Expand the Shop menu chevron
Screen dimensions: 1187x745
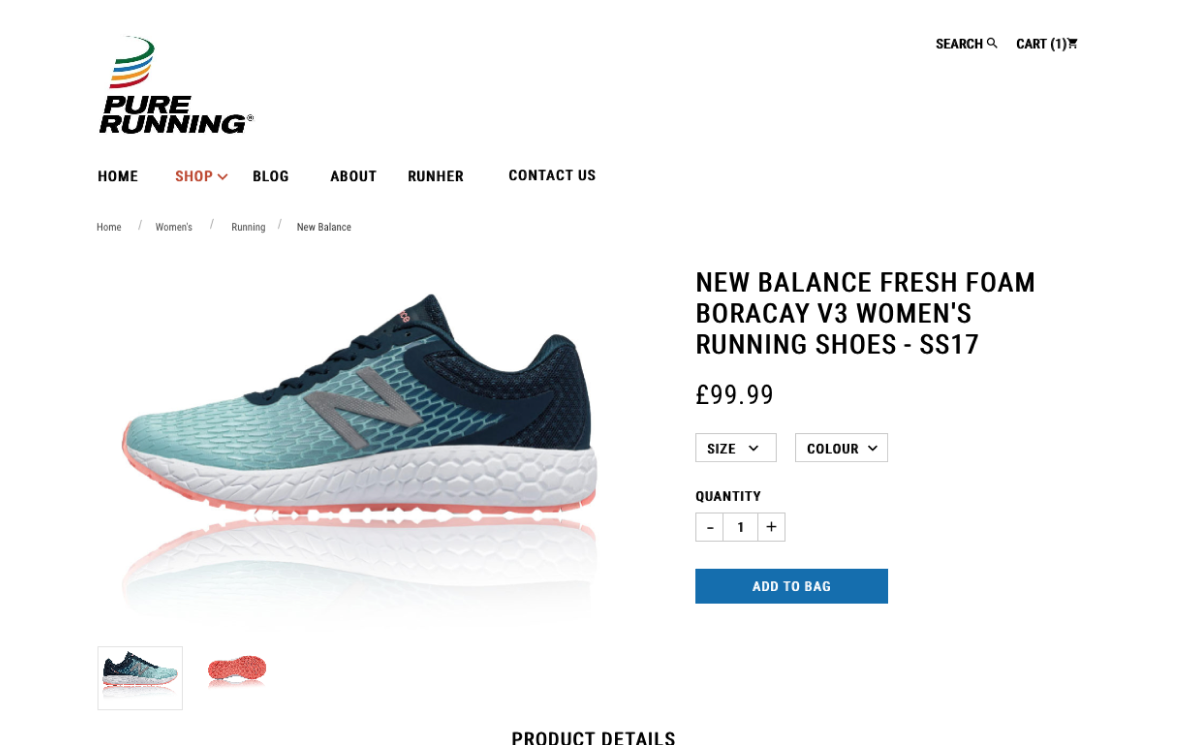point(223,176)
